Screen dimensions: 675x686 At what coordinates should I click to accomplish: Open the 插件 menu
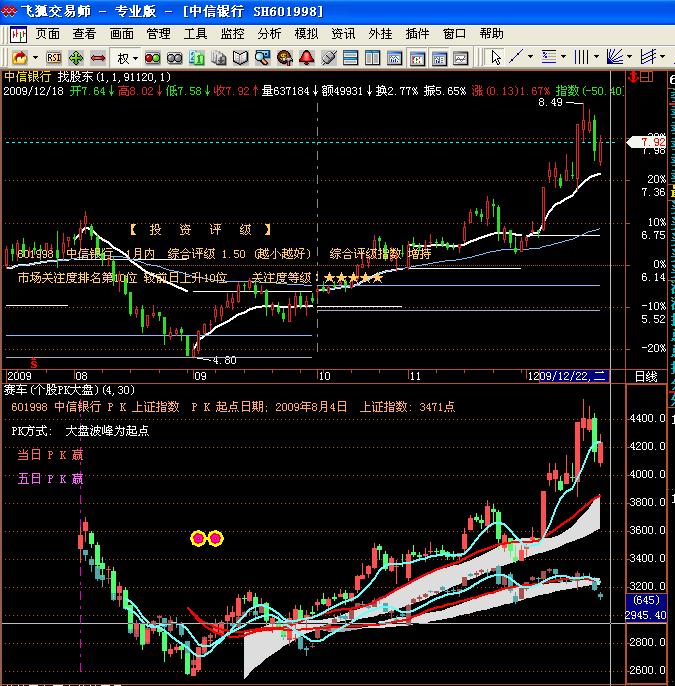pos(417,34)
